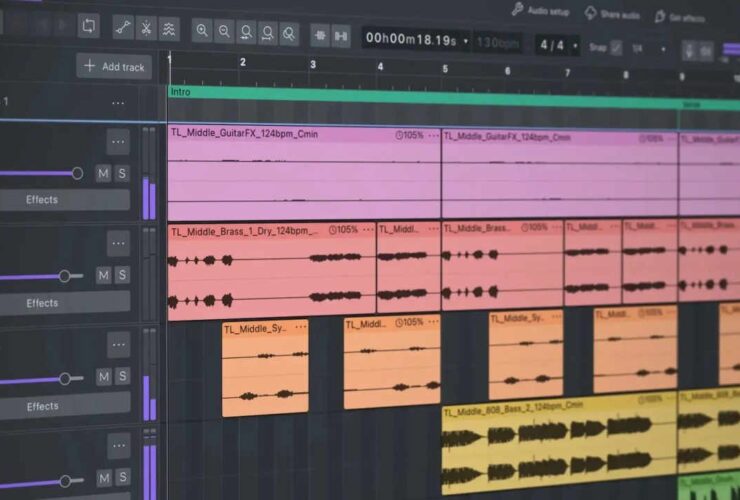Select the automation curve tool
The width and height of the screenshot is (740, 500).
coord(123,28)
